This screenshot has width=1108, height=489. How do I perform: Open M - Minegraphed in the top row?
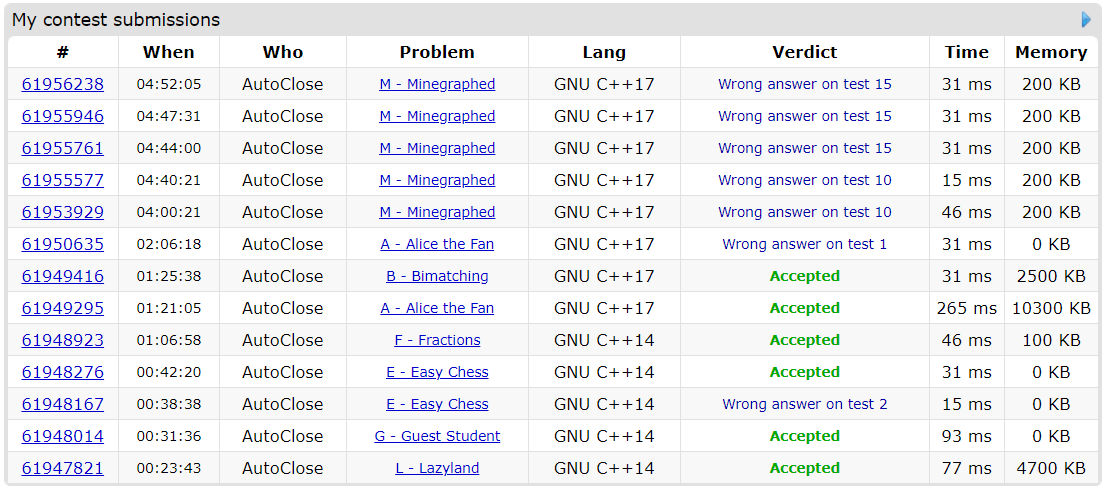(x=437, y=84)
